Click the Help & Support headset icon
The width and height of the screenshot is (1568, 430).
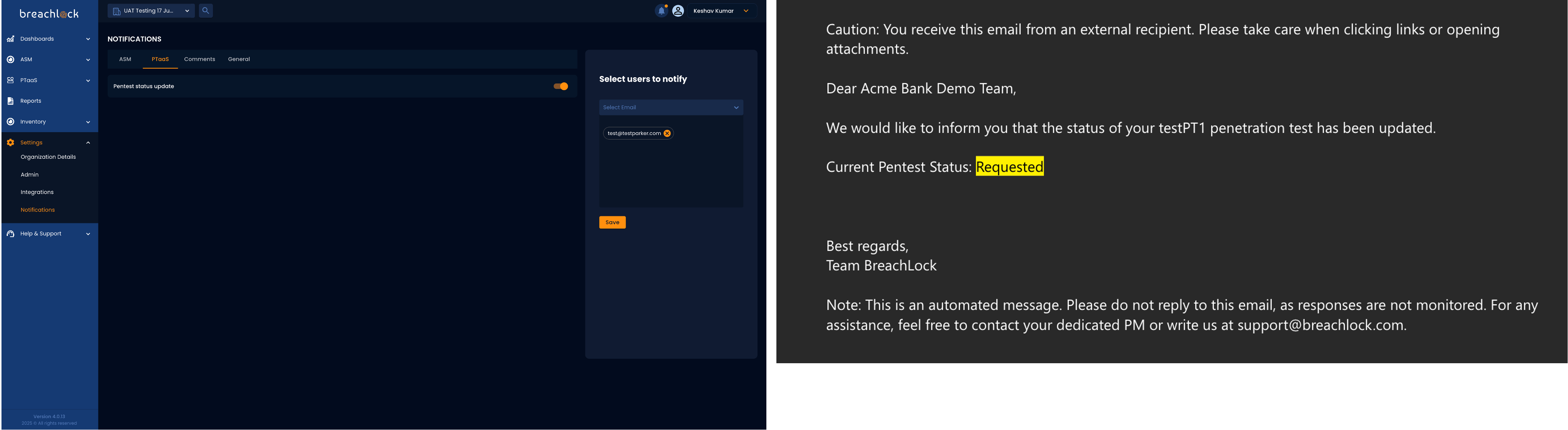10,233
